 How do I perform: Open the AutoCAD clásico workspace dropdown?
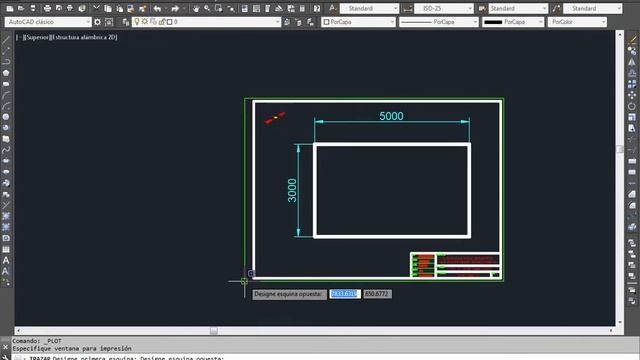[x=48, y=22]
